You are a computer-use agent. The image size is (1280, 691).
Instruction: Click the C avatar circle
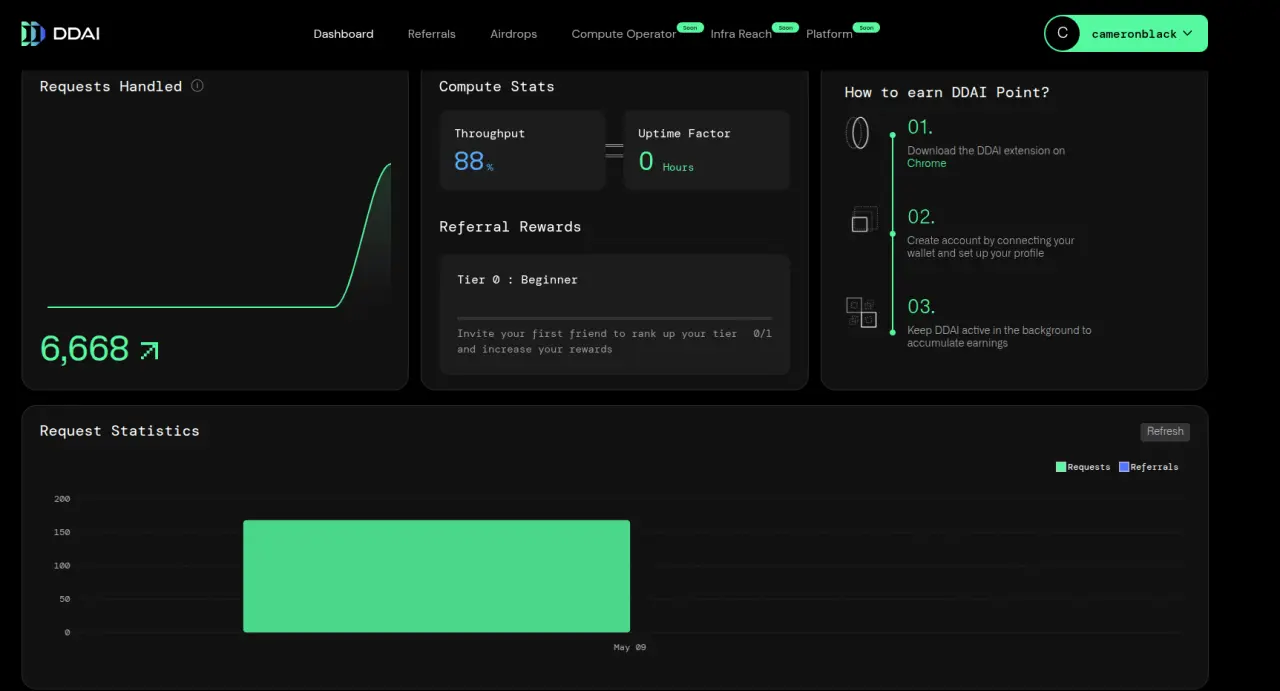click(x=1062, y=33)
